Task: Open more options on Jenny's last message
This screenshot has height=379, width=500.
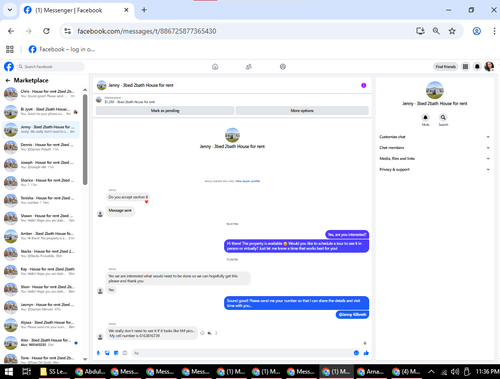Action: pos(216,333)
